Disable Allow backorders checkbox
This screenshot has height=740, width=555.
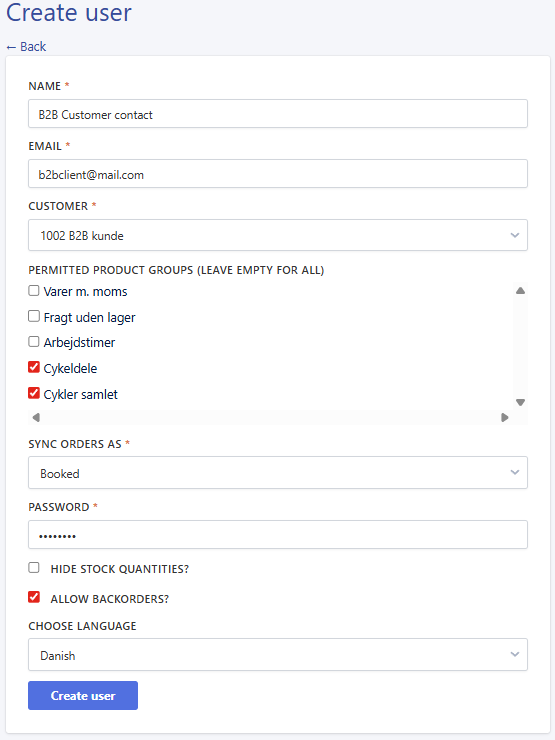click(x=34, y=597)
